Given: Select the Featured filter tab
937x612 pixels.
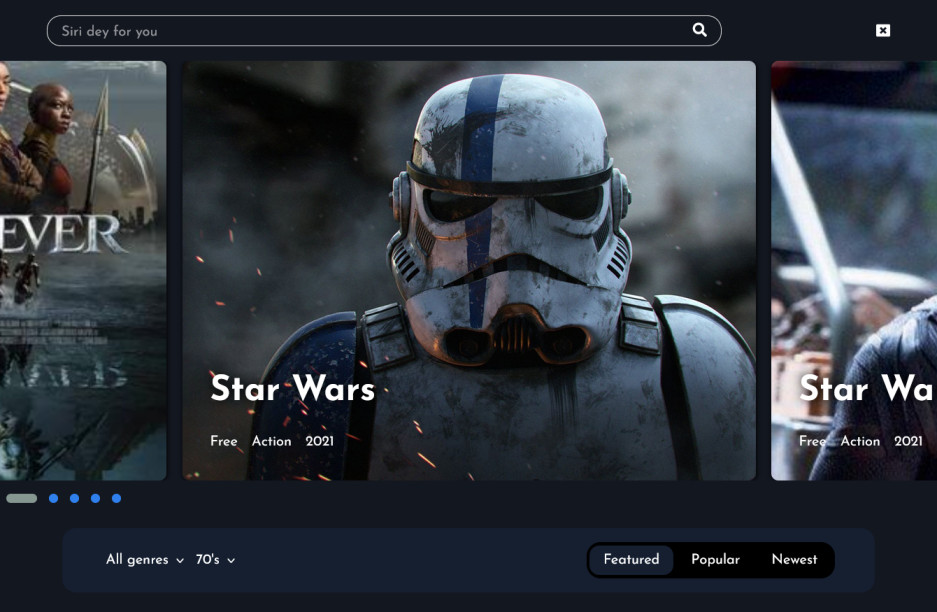Looking at the screenshot, I should click(x=631, y=559).
